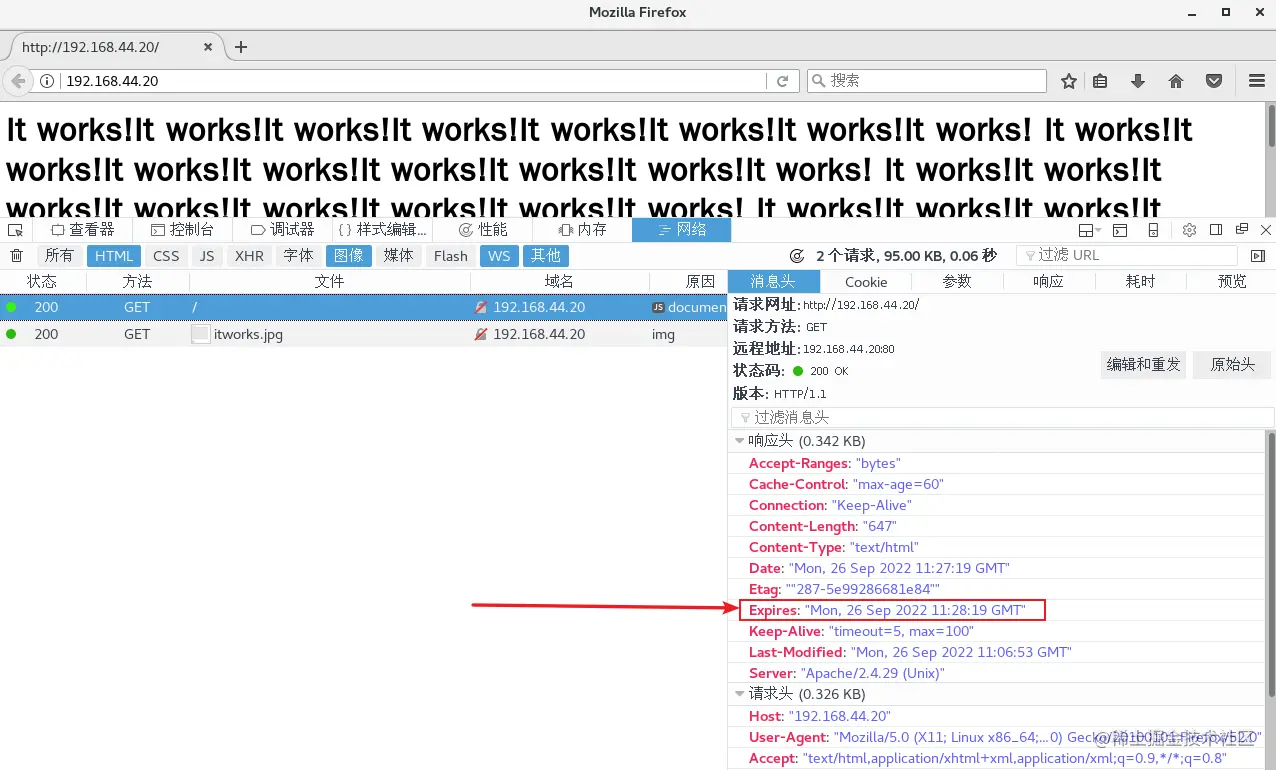1276x770 pixels.
Task: Toggle the 媒体 request filter
Action: 399,256
